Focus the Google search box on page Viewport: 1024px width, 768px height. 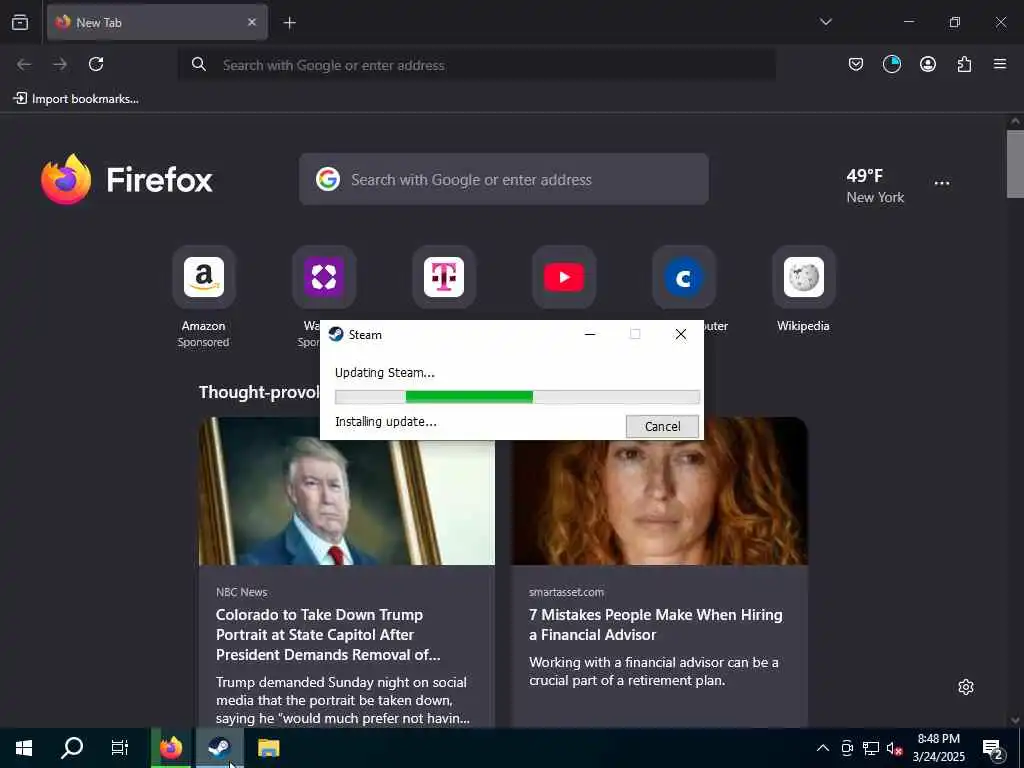click(x=504, y=179)
